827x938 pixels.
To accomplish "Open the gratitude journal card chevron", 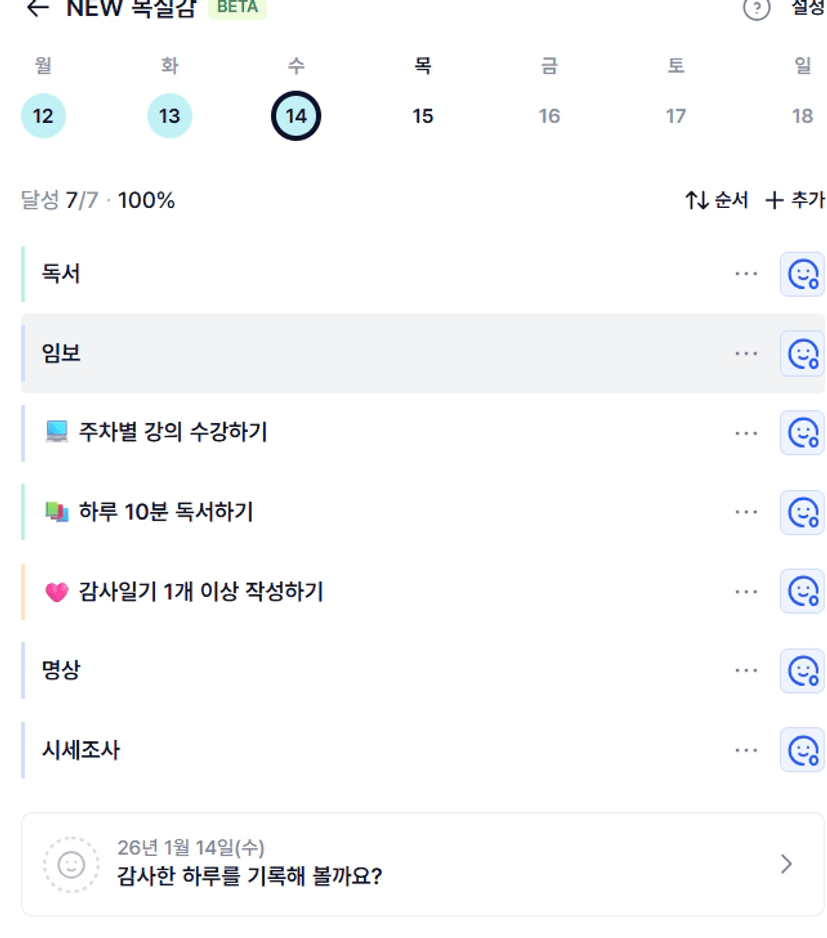I will pyautogui.click(x=786, y=864).
